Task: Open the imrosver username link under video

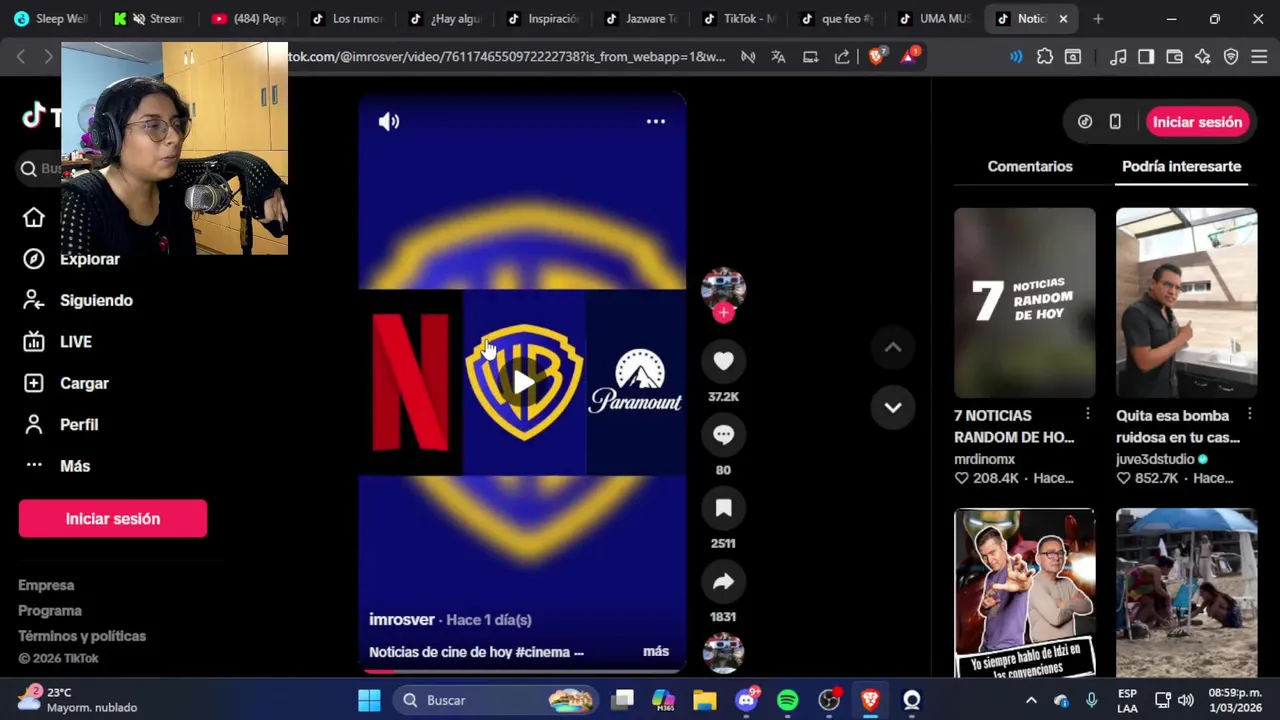Action: (x=402, y=619)
